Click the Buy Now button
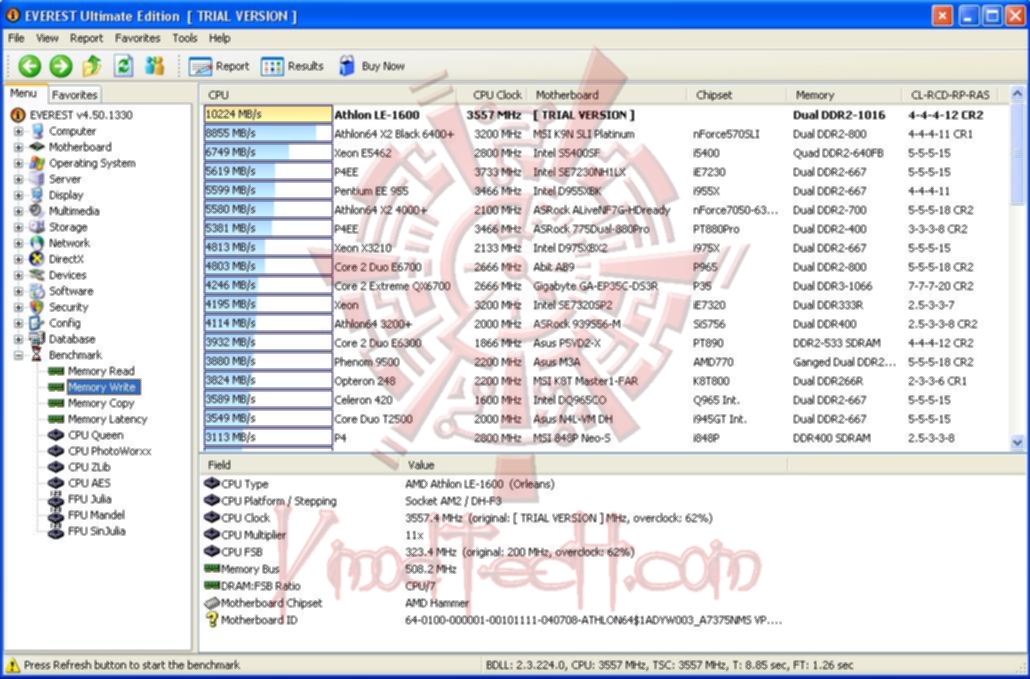This screenshot has height=679, width=1030. coord(372,66)
